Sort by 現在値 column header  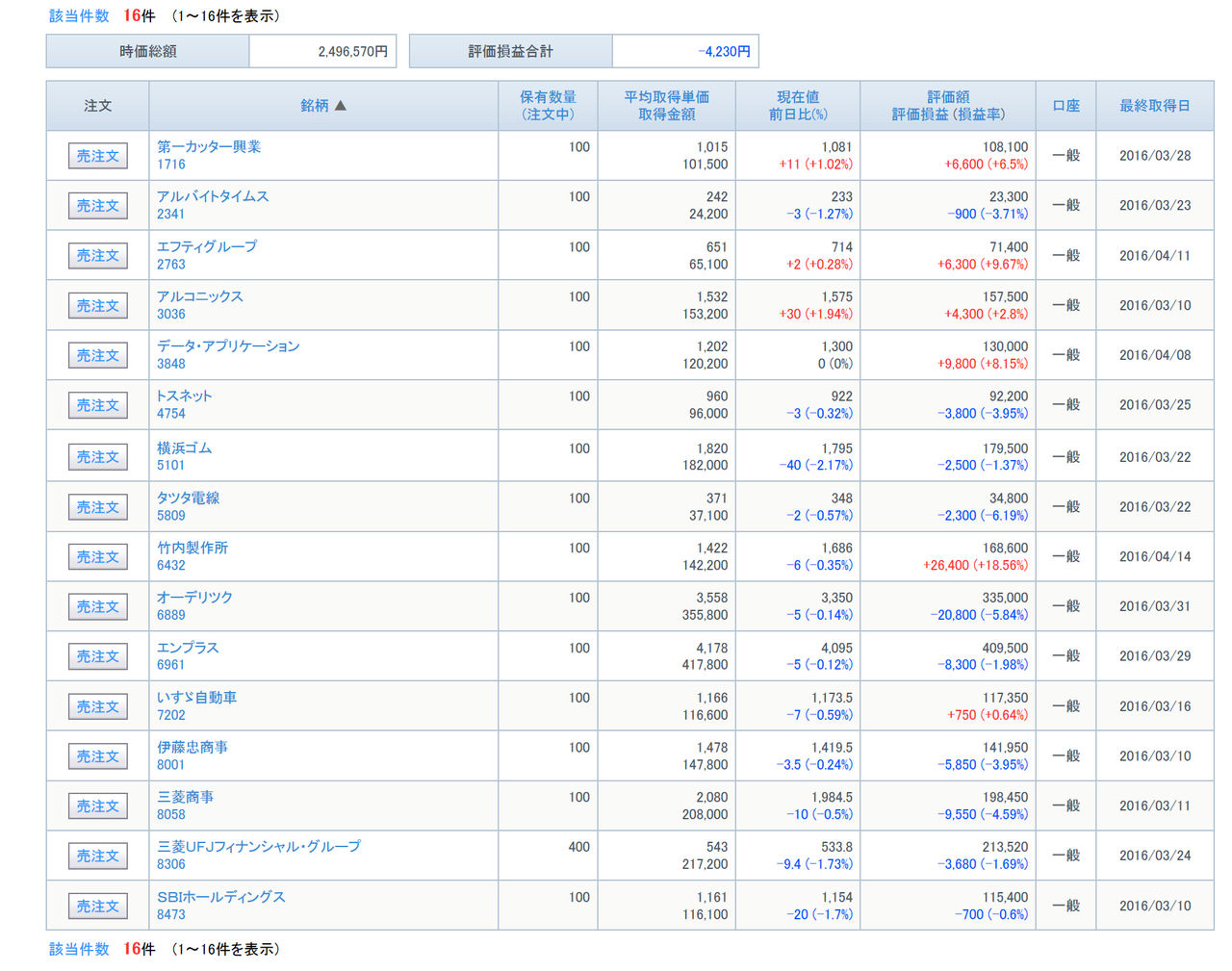[798, 97]
